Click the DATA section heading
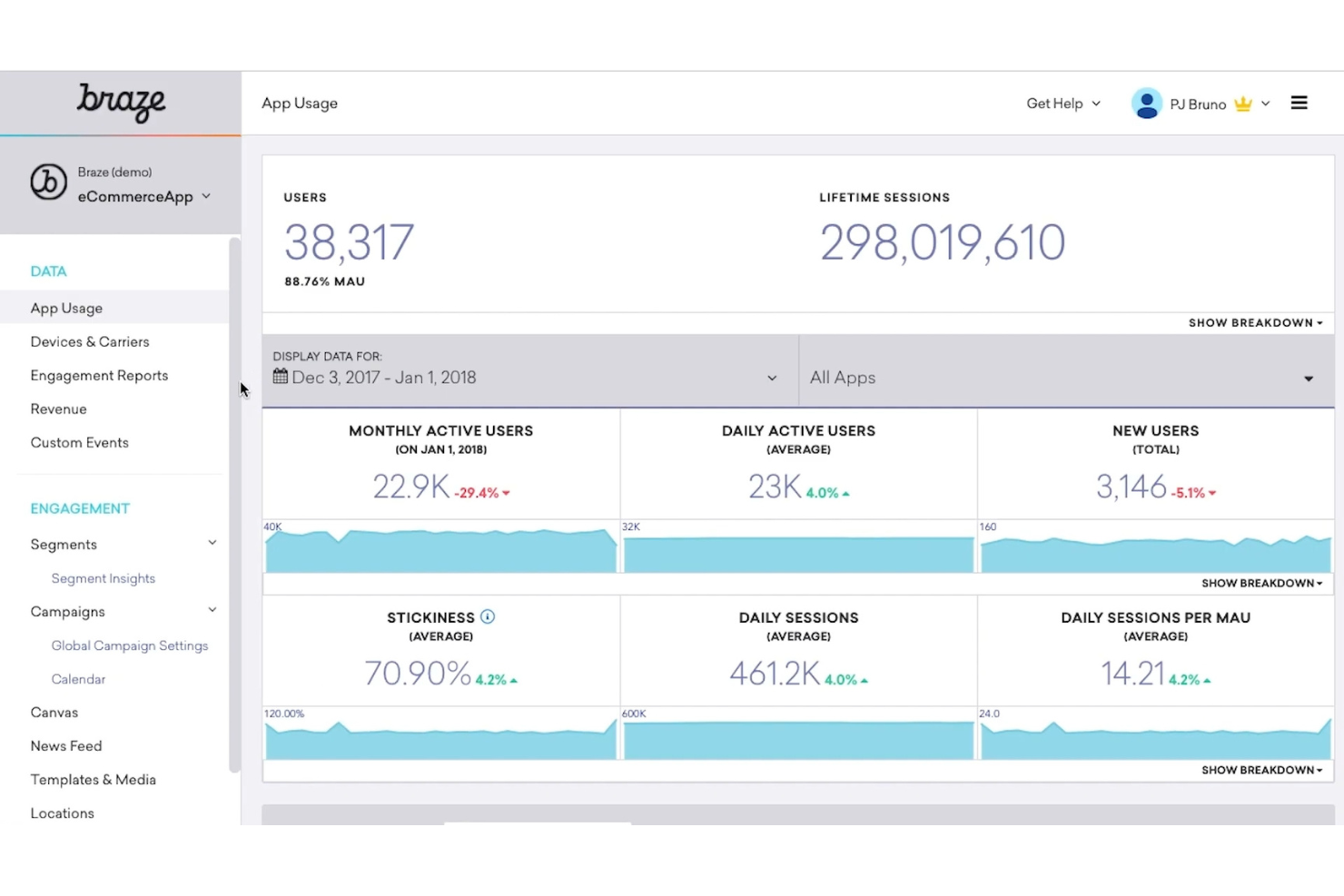The image size is (1344, 896). point(48,271)
